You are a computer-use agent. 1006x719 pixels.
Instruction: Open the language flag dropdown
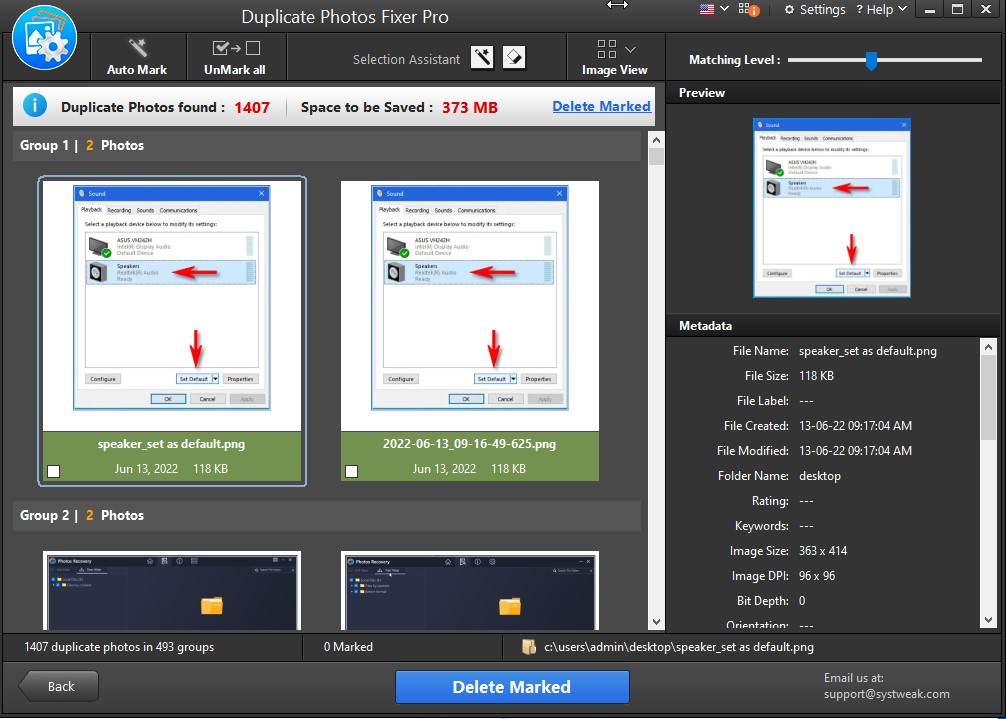[x=711, y=9]
